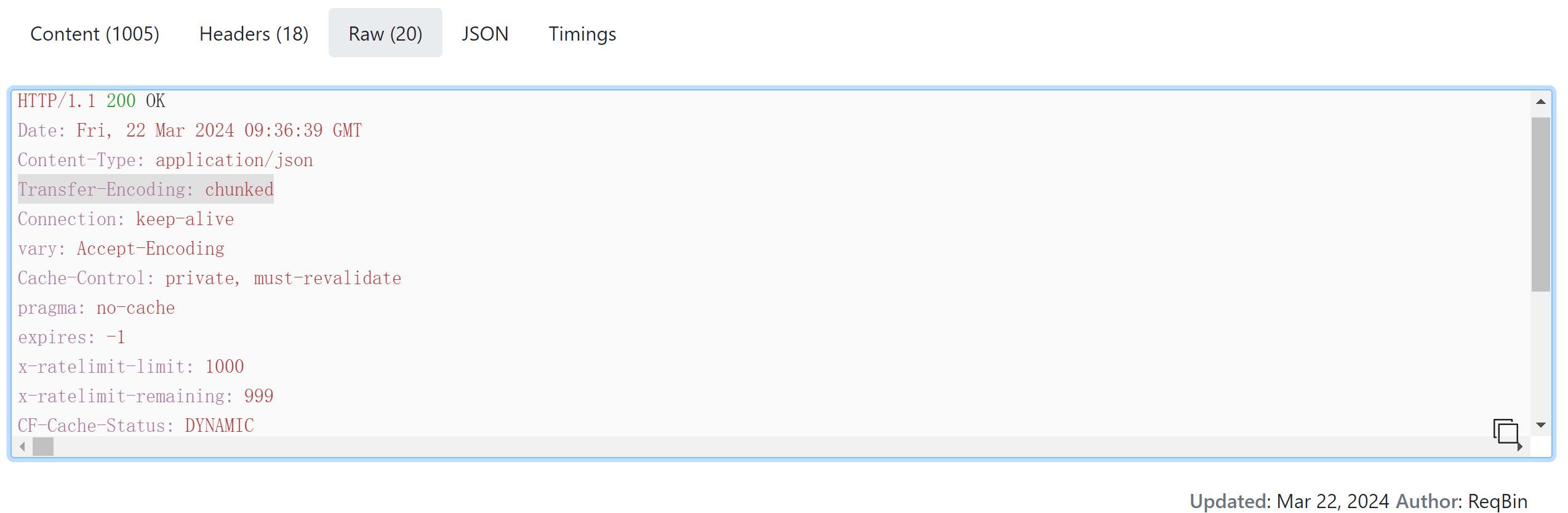Click the HTTP/1.1 200 OK status line
Screen dimensions: 1568x513
click(91, 101)
